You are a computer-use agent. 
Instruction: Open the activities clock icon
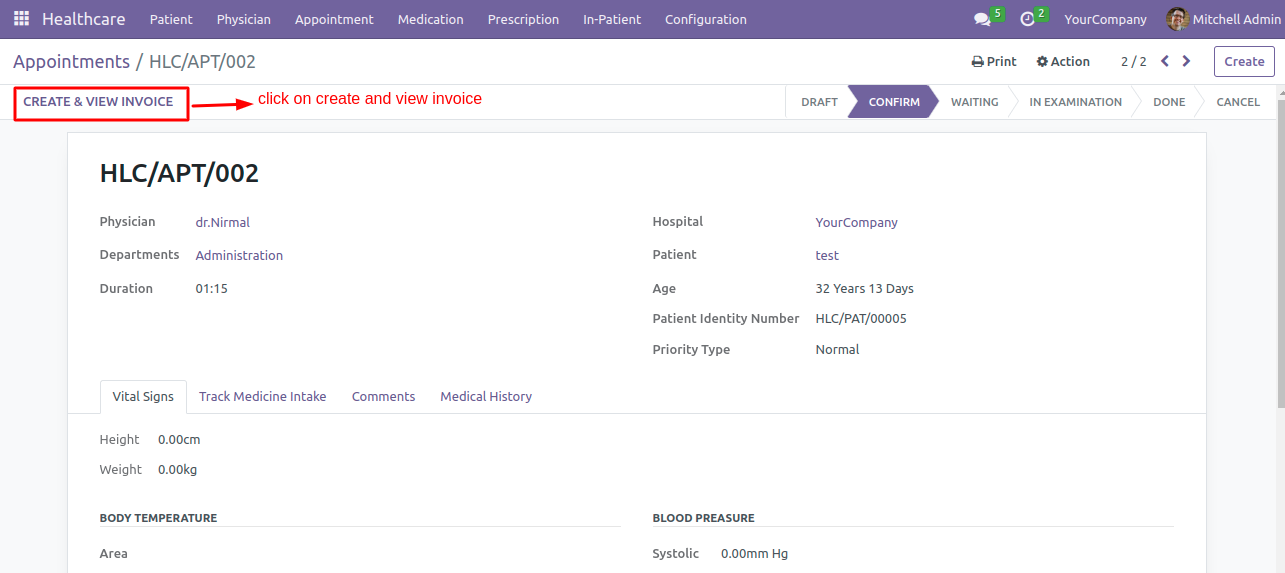click(x=1027, y=20)
